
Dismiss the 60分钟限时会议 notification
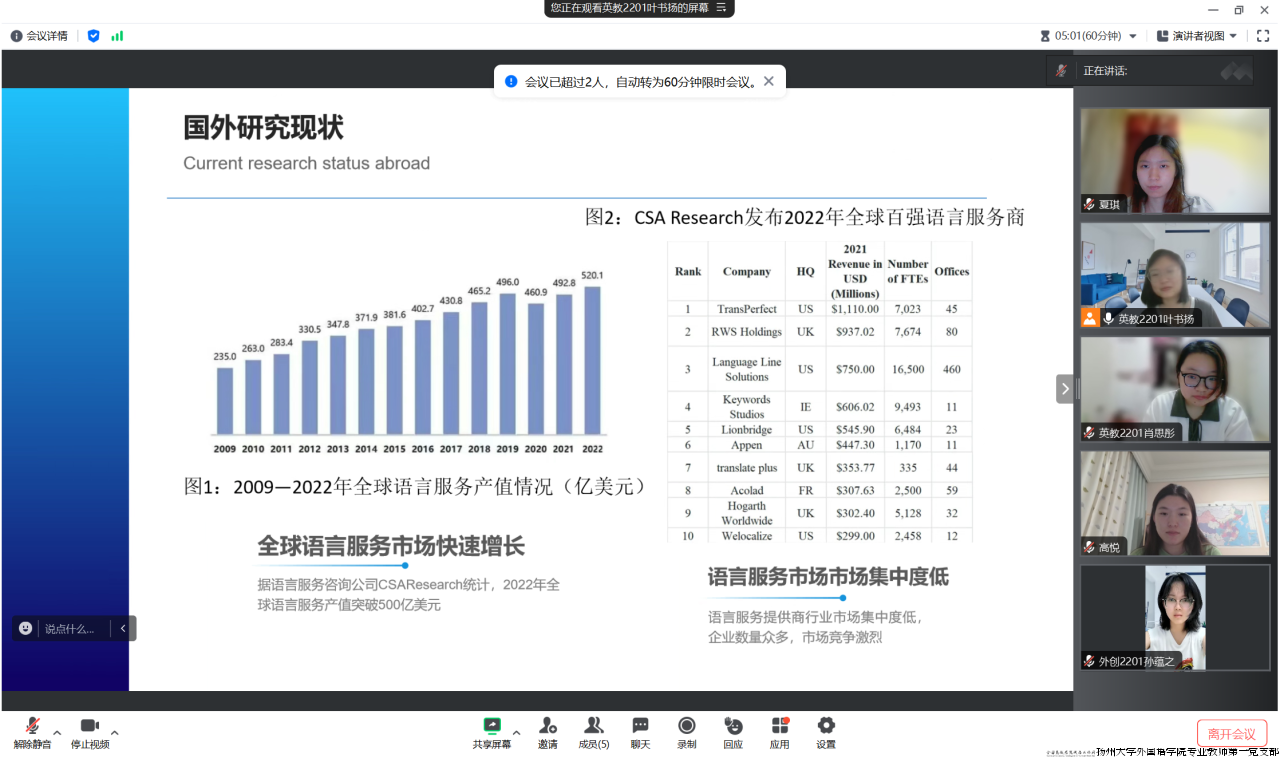769,82
